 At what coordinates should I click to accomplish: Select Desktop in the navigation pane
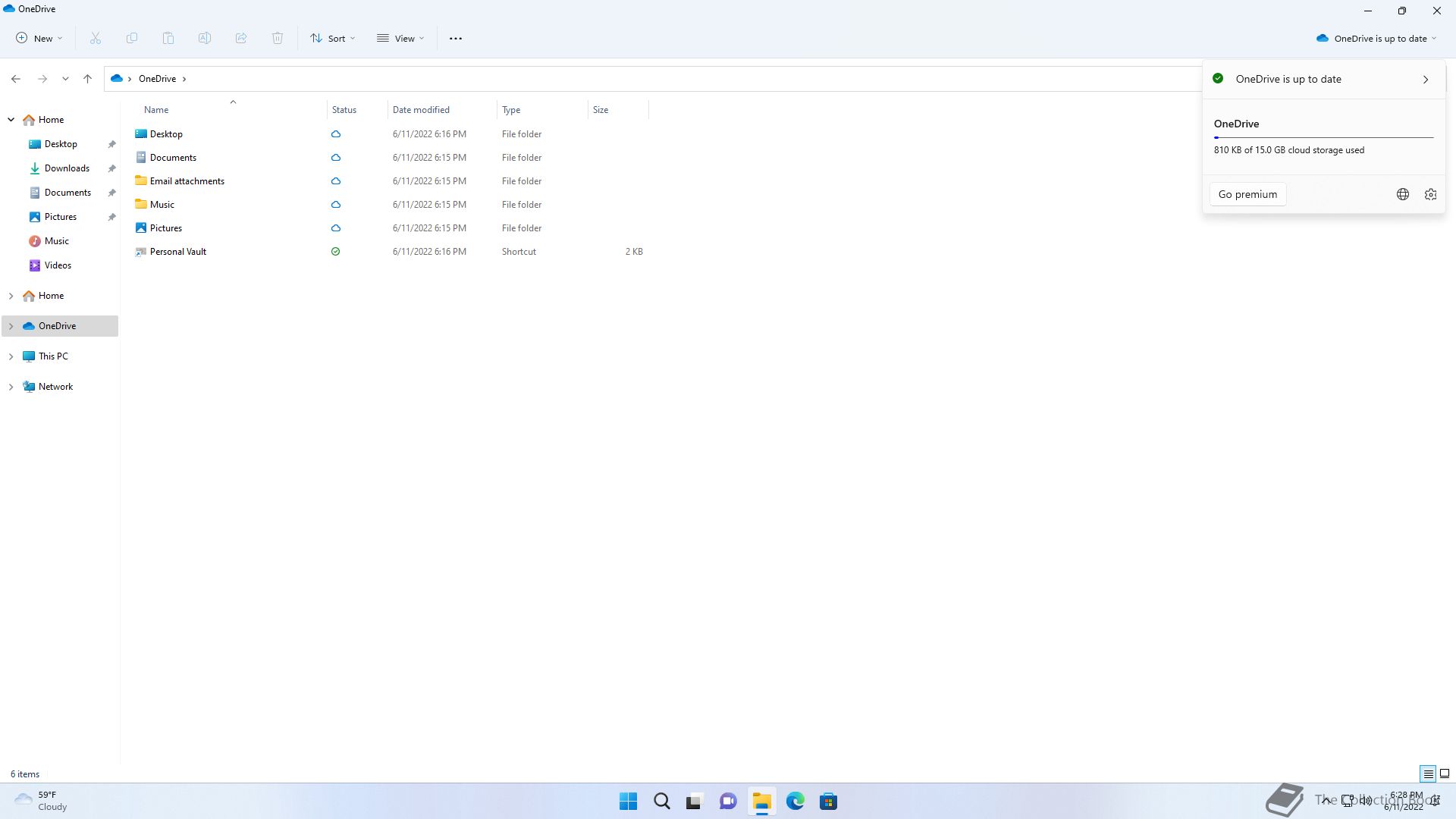(61, 144)
